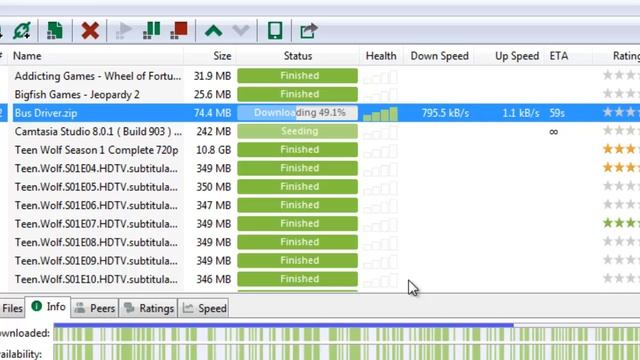Share torrent icon in toolbar
Screen dimensions: 640x360
309,31
